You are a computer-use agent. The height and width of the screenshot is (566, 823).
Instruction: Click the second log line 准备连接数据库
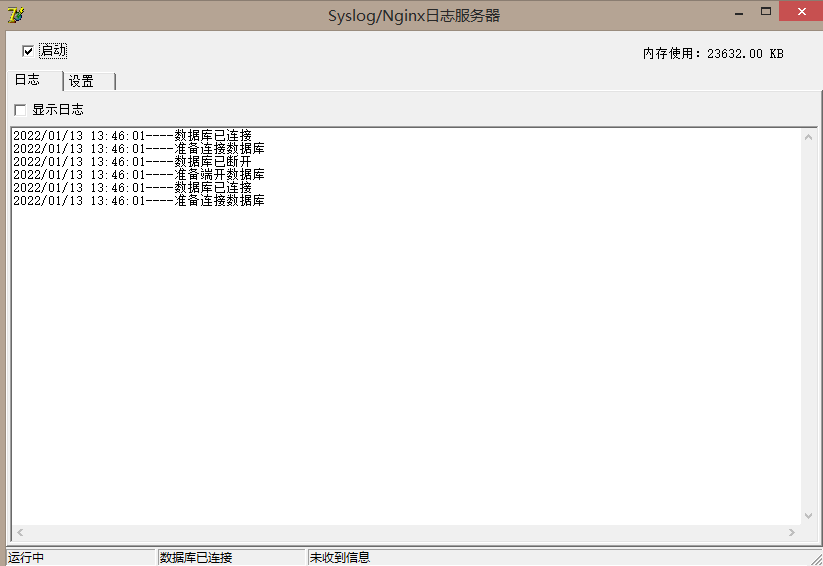click(139, 149)
